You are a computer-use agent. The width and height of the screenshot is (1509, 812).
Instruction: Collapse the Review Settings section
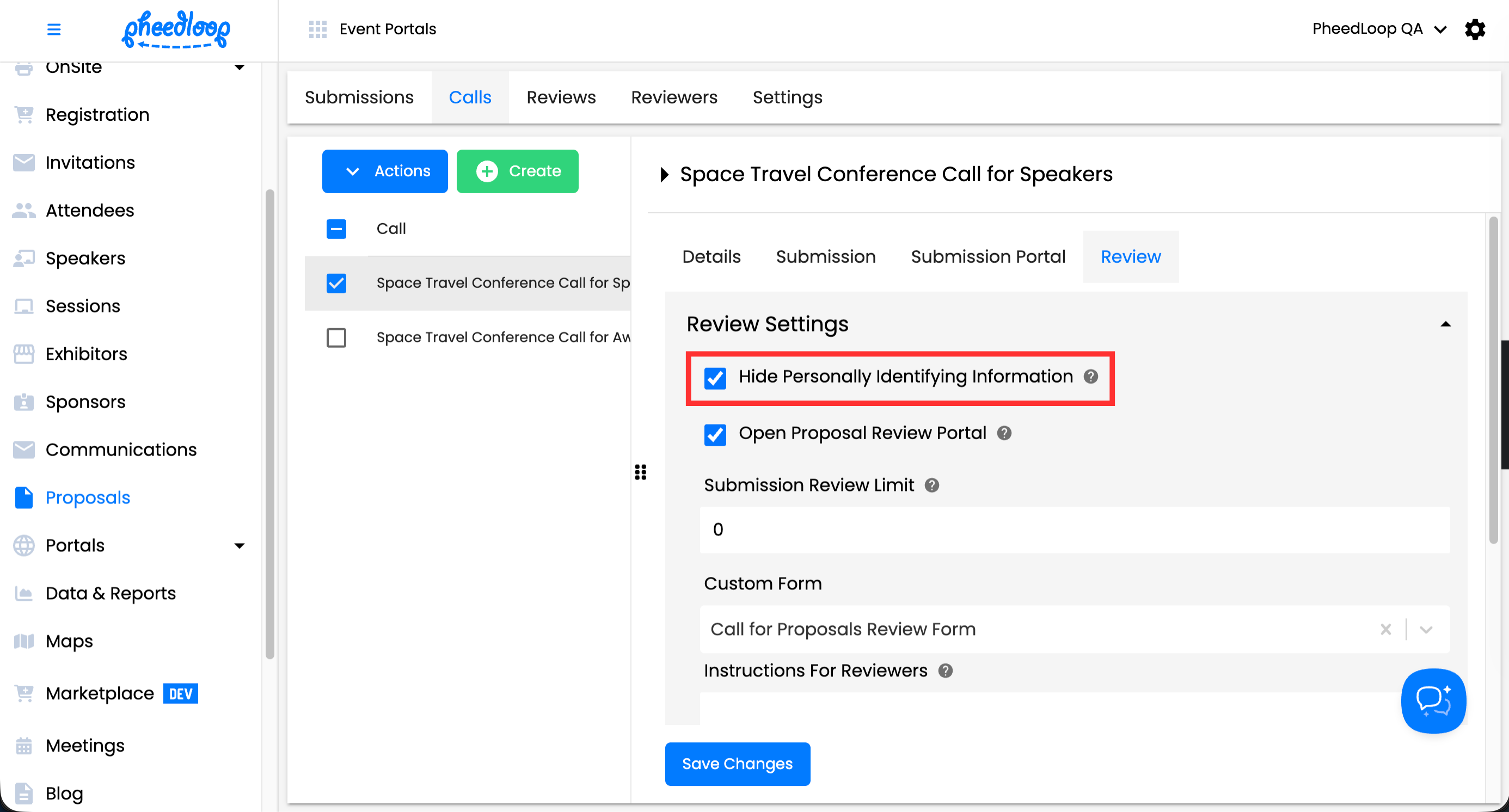1445,324
